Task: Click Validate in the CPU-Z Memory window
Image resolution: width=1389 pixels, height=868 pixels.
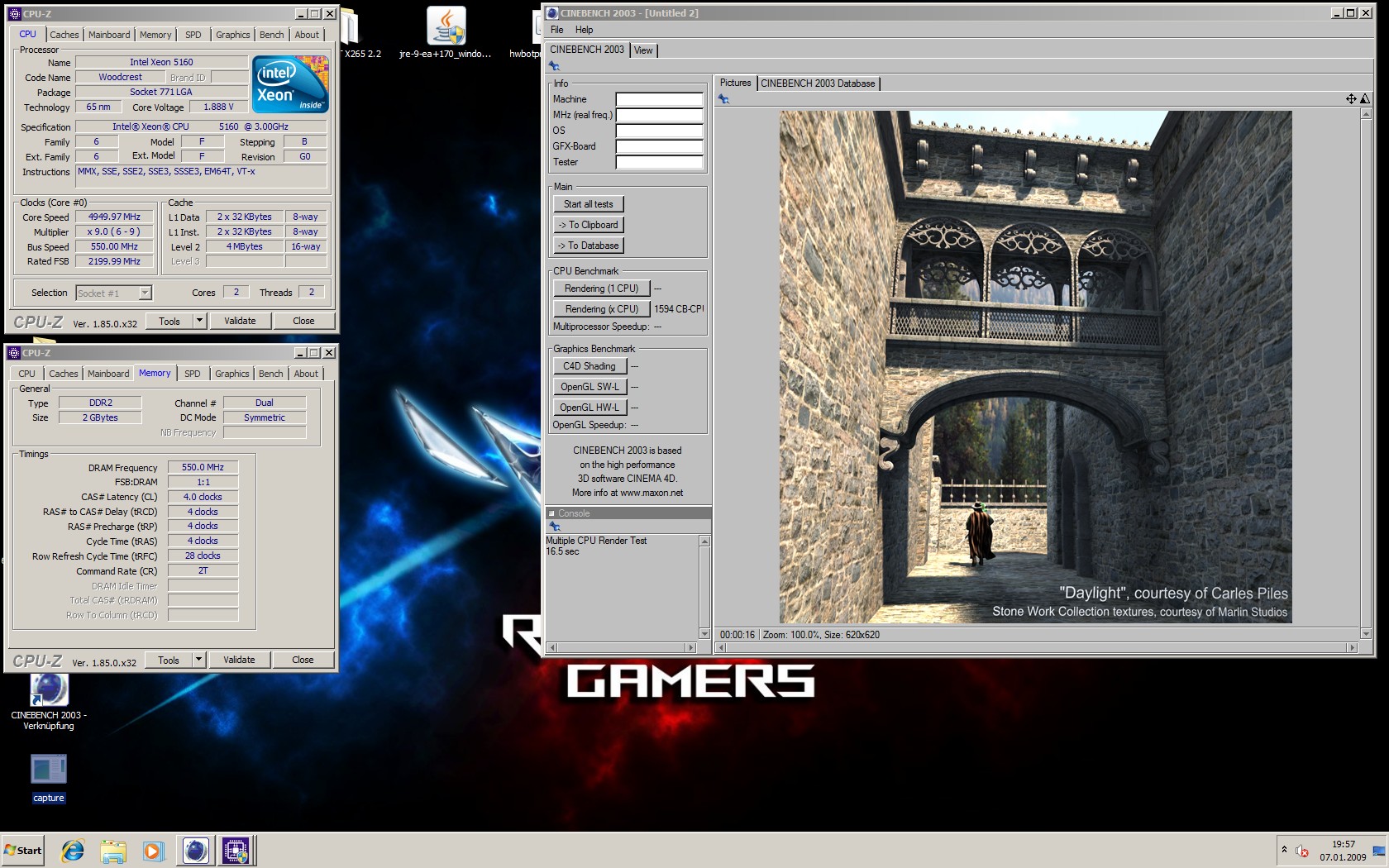Action: tap(239, 660)
